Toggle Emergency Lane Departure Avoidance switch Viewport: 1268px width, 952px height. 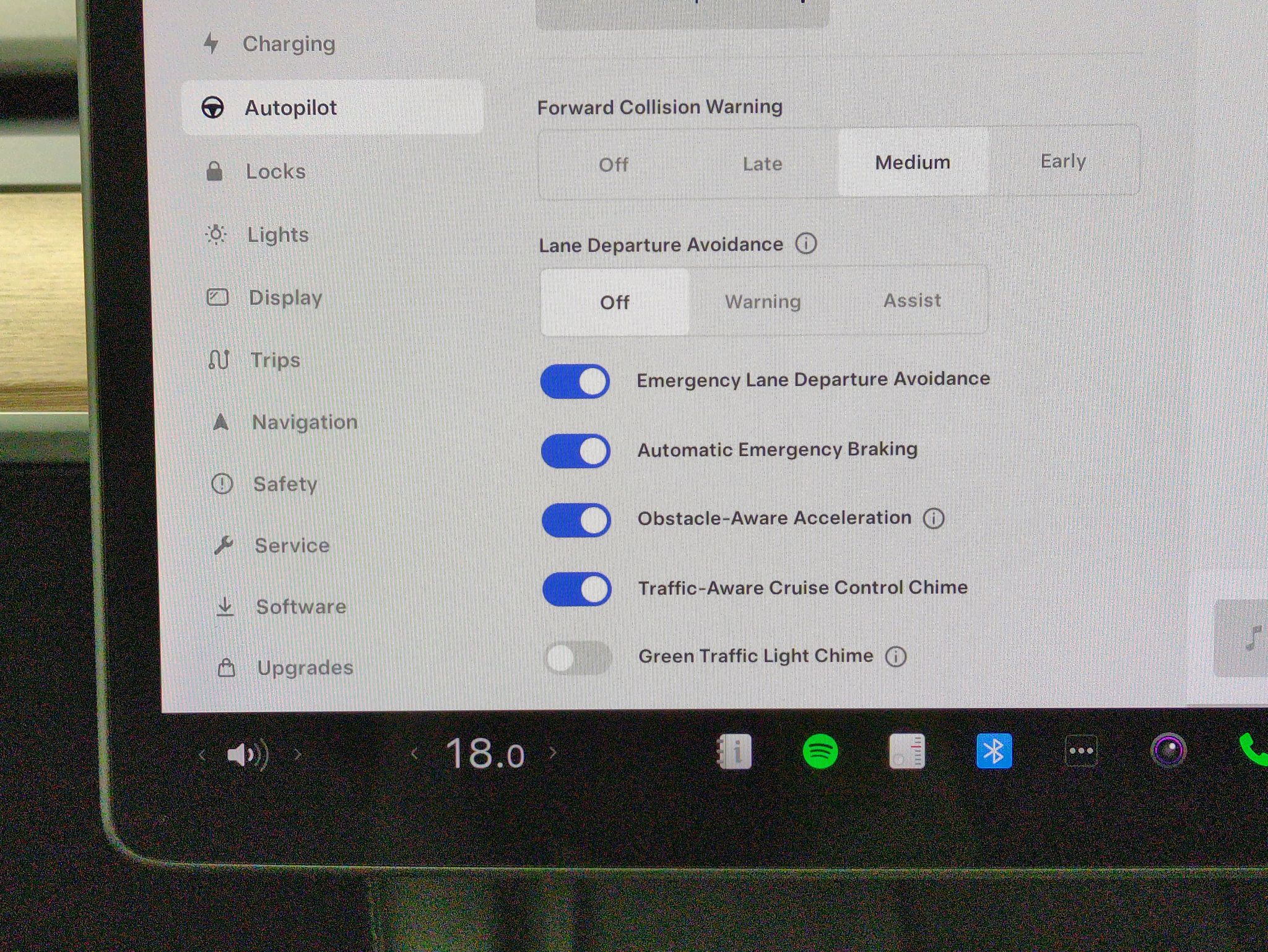pos(575,381)
